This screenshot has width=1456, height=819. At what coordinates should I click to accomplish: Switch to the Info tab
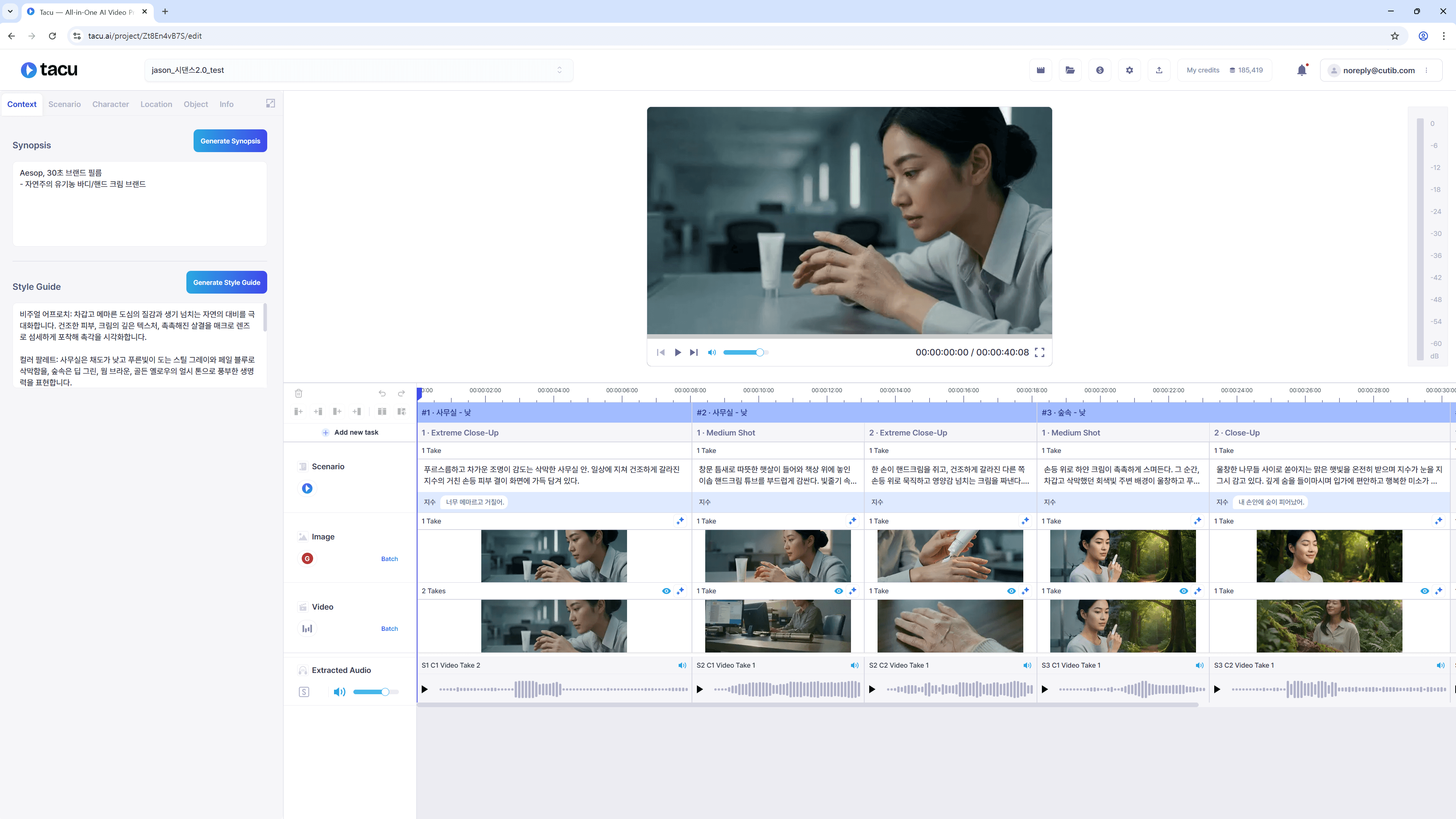coord(227,104)
